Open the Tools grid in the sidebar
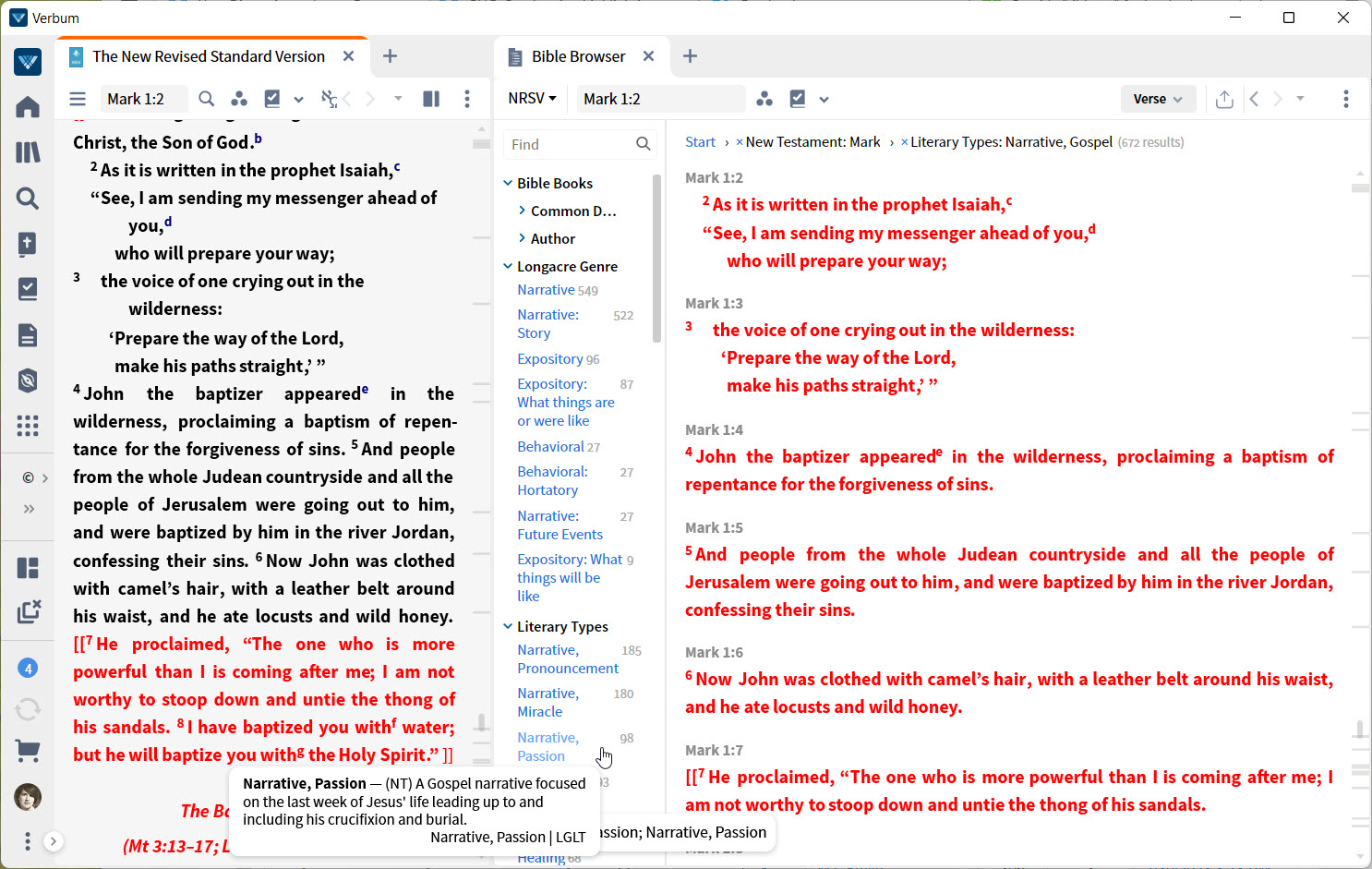 click(28, 425)
